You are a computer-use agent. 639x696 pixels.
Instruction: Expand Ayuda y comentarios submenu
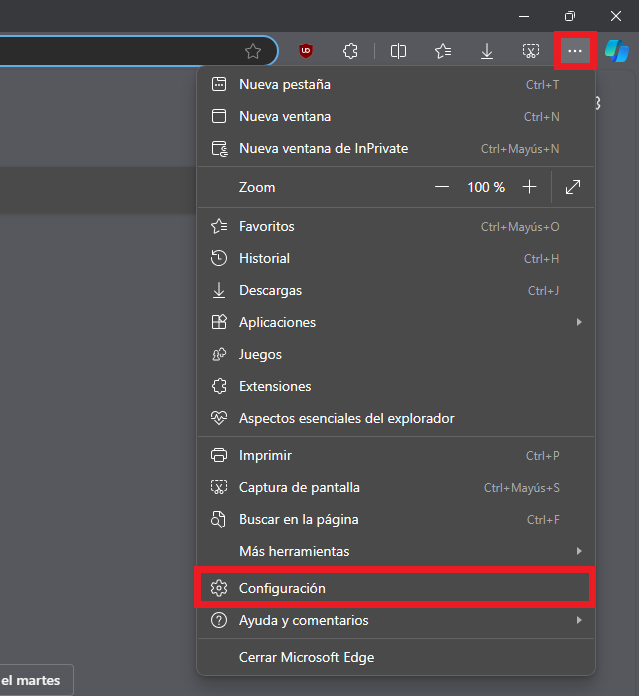click(x=396, y=620)
